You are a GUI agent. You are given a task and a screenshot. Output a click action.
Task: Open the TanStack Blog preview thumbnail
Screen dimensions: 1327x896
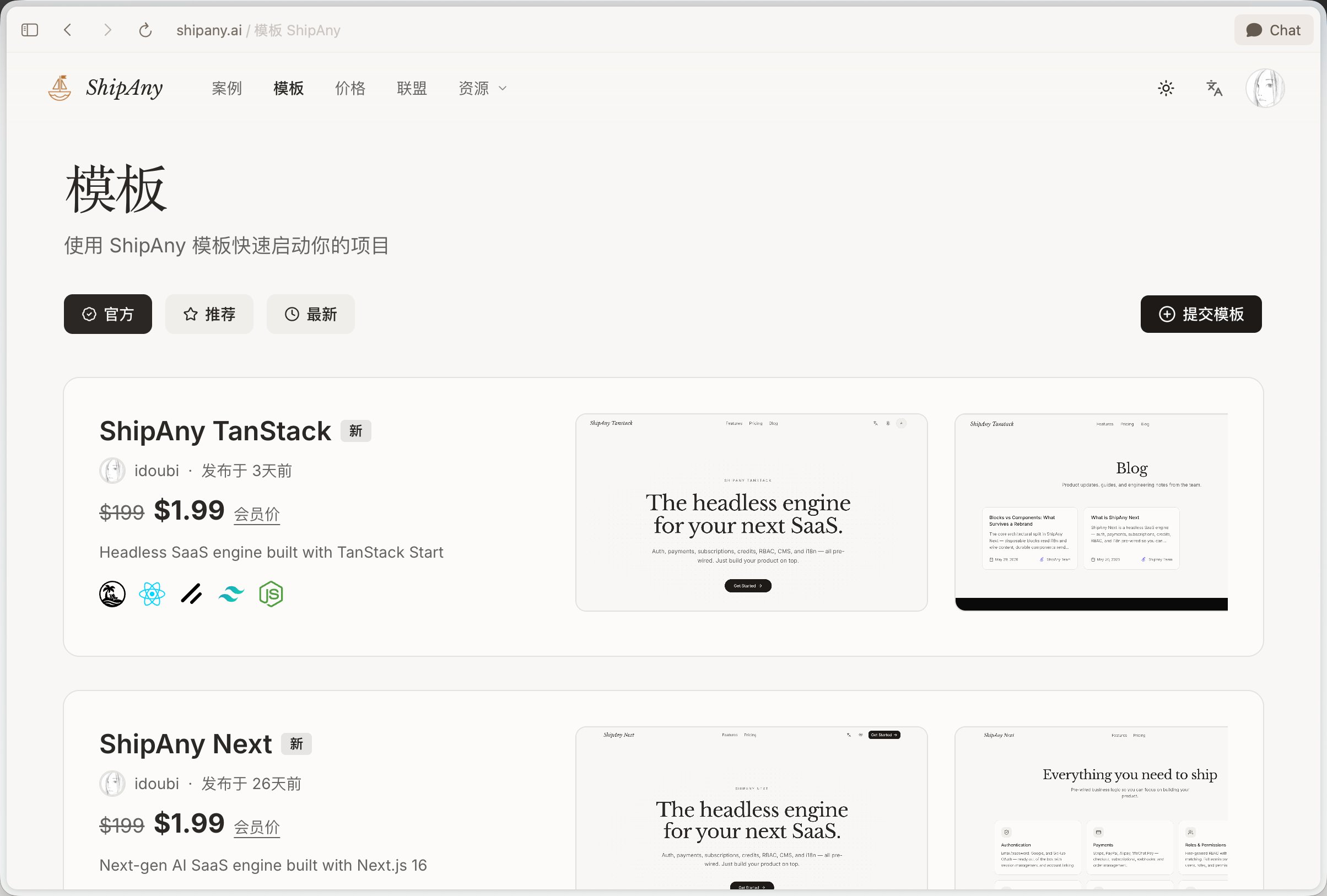coord(1091,512)
